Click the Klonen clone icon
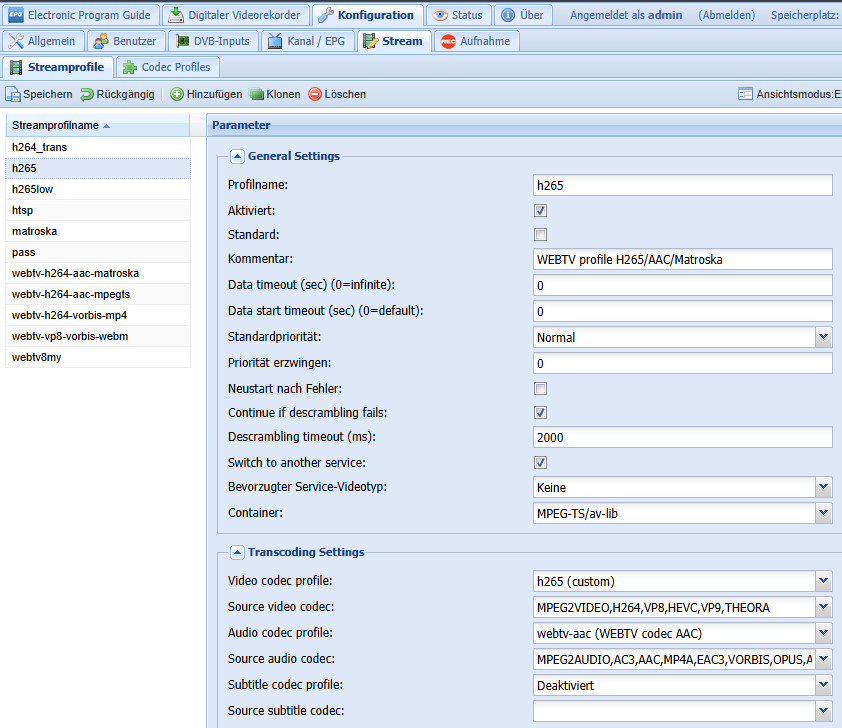Screen dimensions: 842x728 [x=256, y=94]
